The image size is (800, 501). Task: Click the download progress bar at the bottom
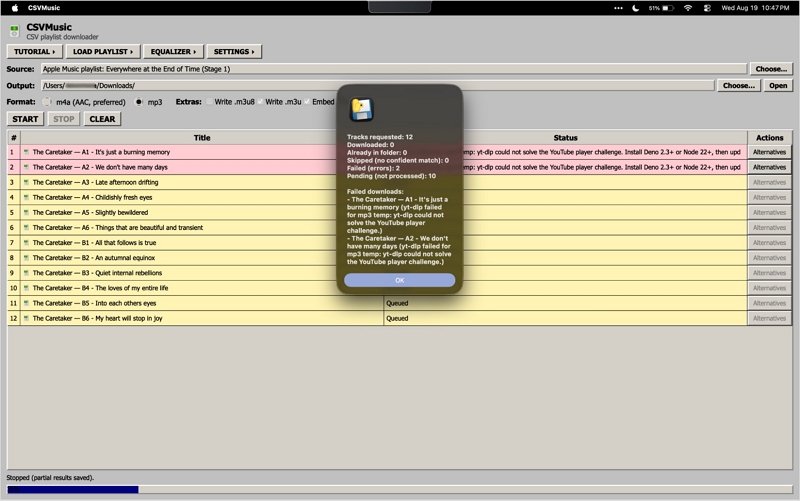tap(399, 490)
